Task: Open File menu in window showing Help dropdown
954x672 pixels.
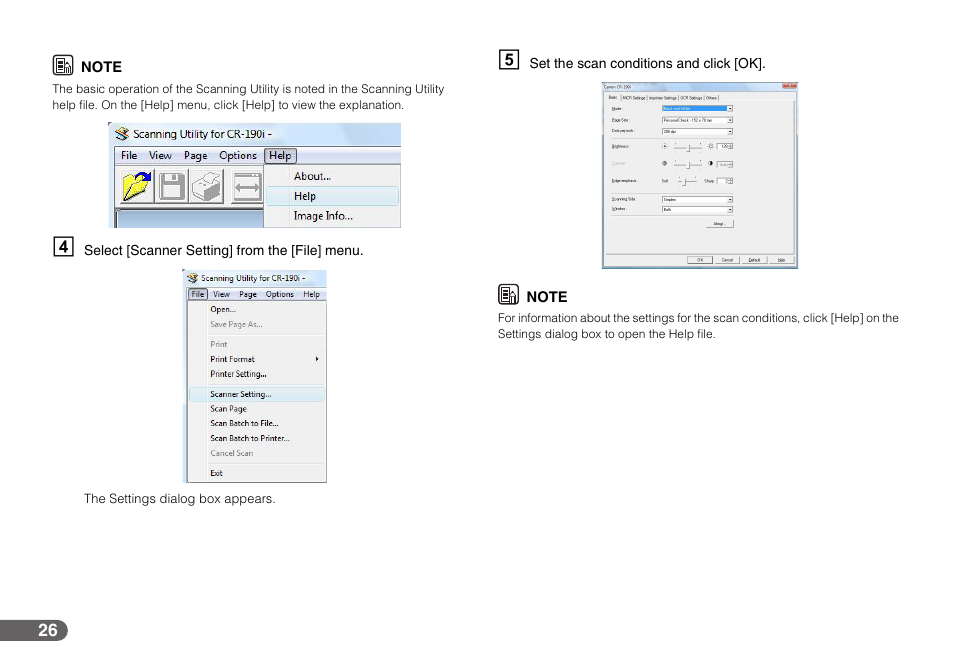Action: click(x=129, y=156)
